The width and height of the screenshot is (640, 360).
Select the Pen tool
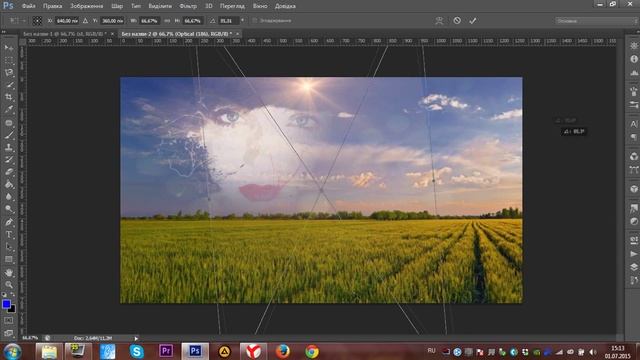9,222
